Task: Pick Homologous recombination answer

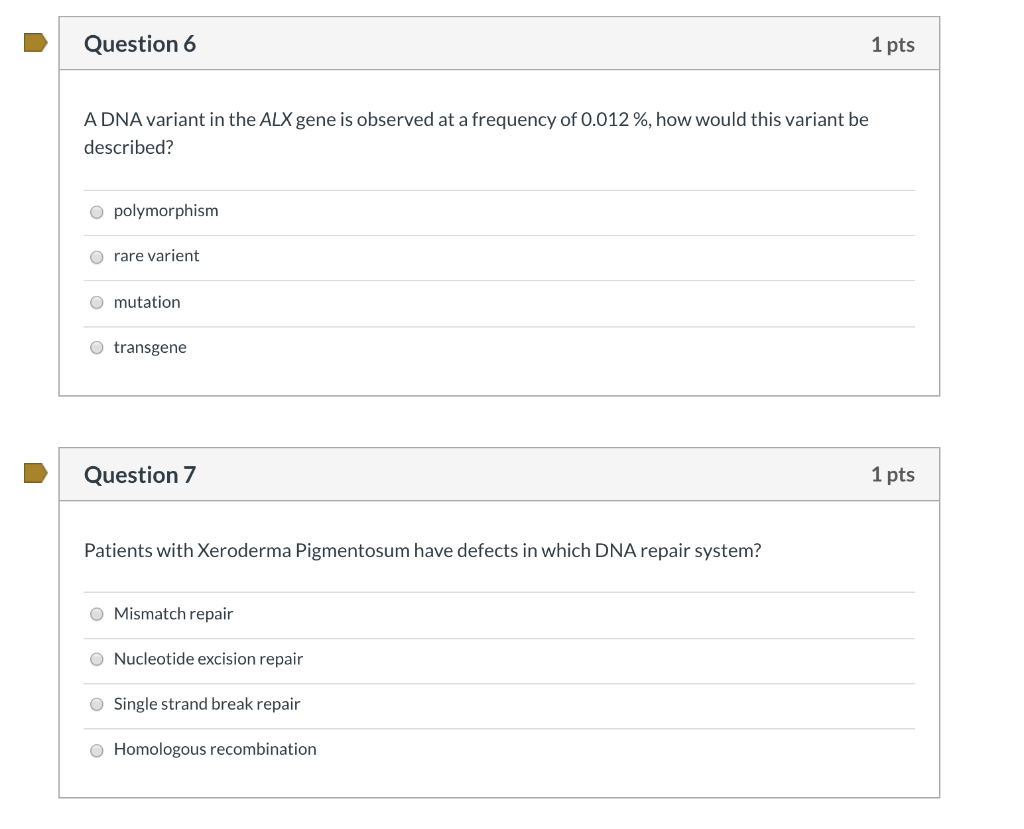Action: [x=97, y=751]
